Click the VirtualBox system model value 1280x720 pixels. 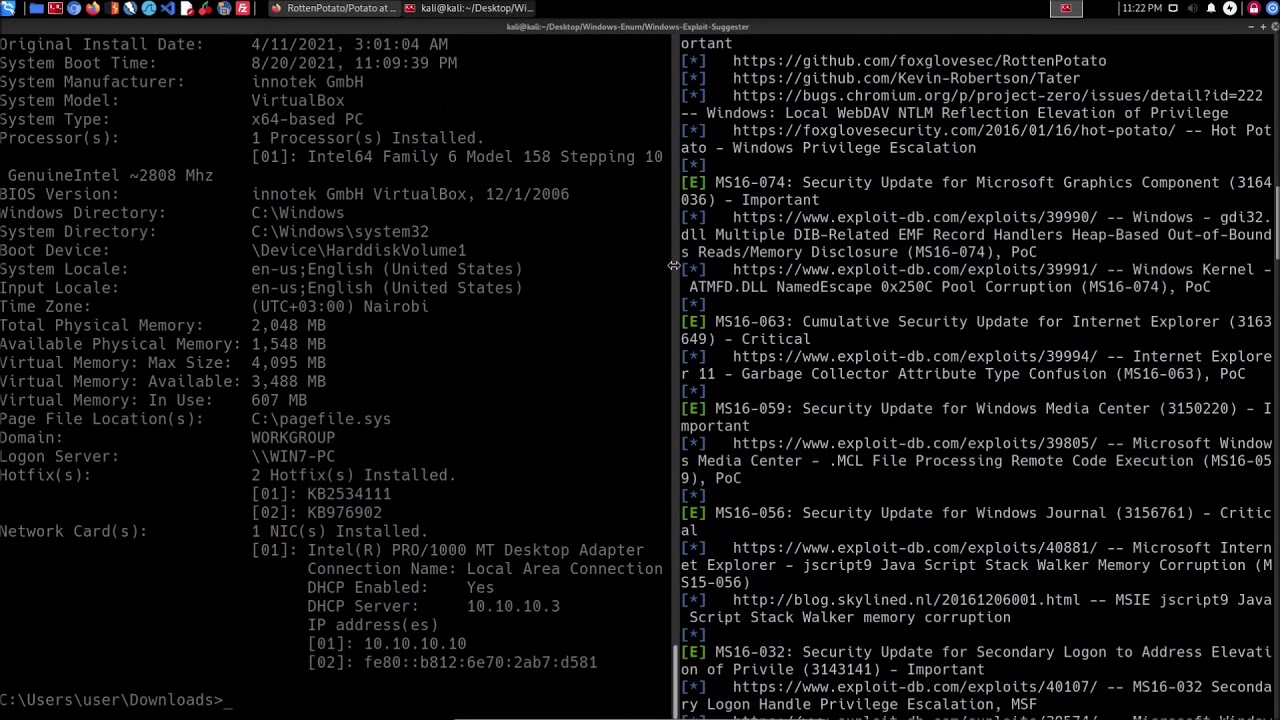[298, 101]
